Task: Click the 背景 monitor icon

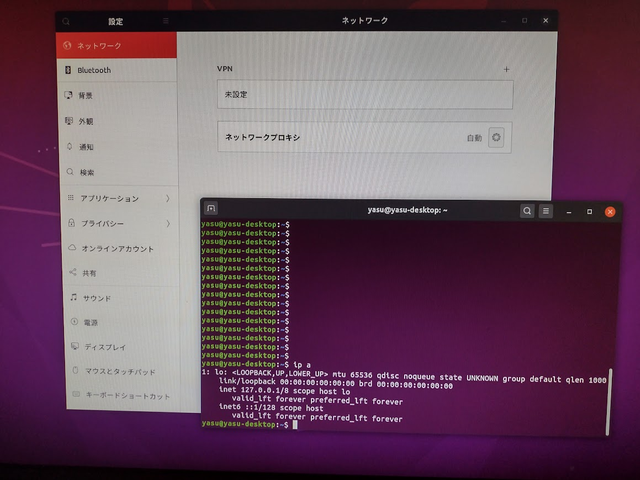Action: point(68,95)
